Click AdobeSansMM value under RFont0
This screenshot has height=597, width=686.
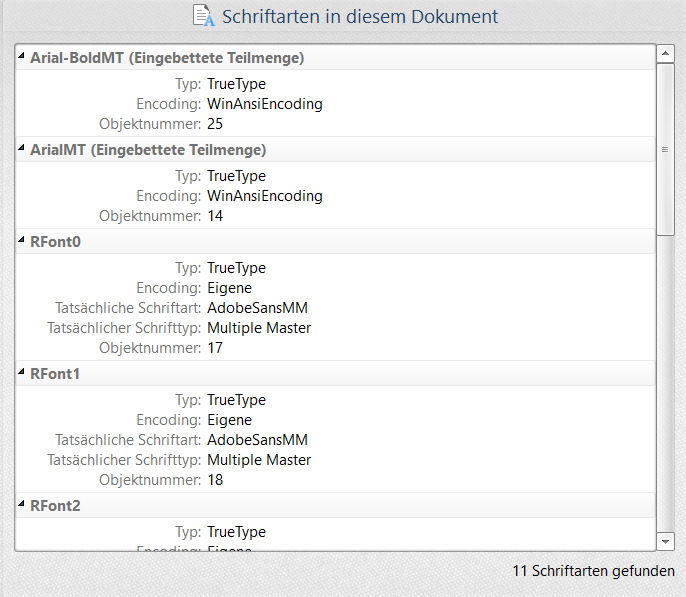257,308
